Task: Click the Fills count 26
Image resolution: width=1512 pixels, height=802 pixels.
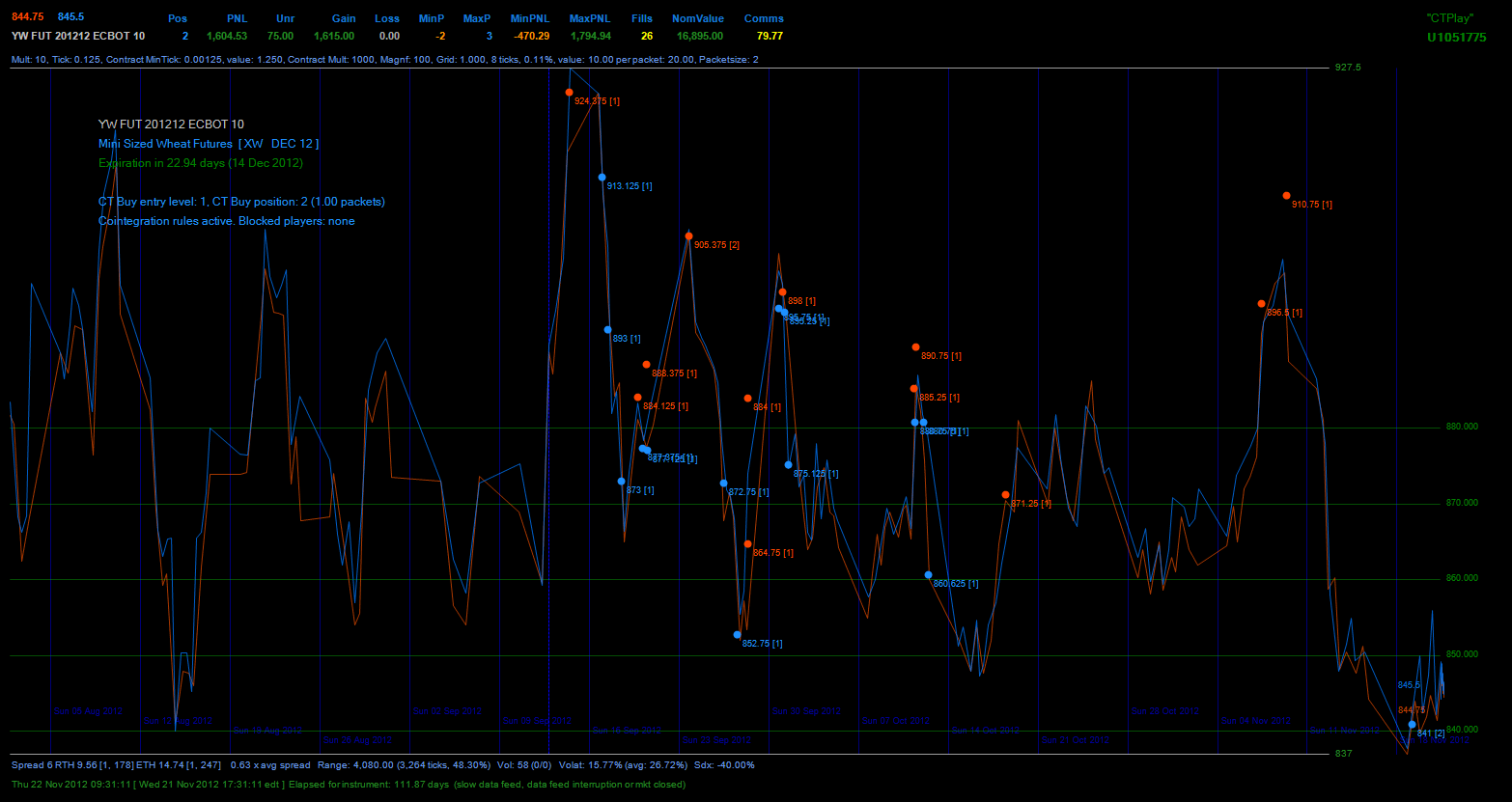Action: point(646,36)
